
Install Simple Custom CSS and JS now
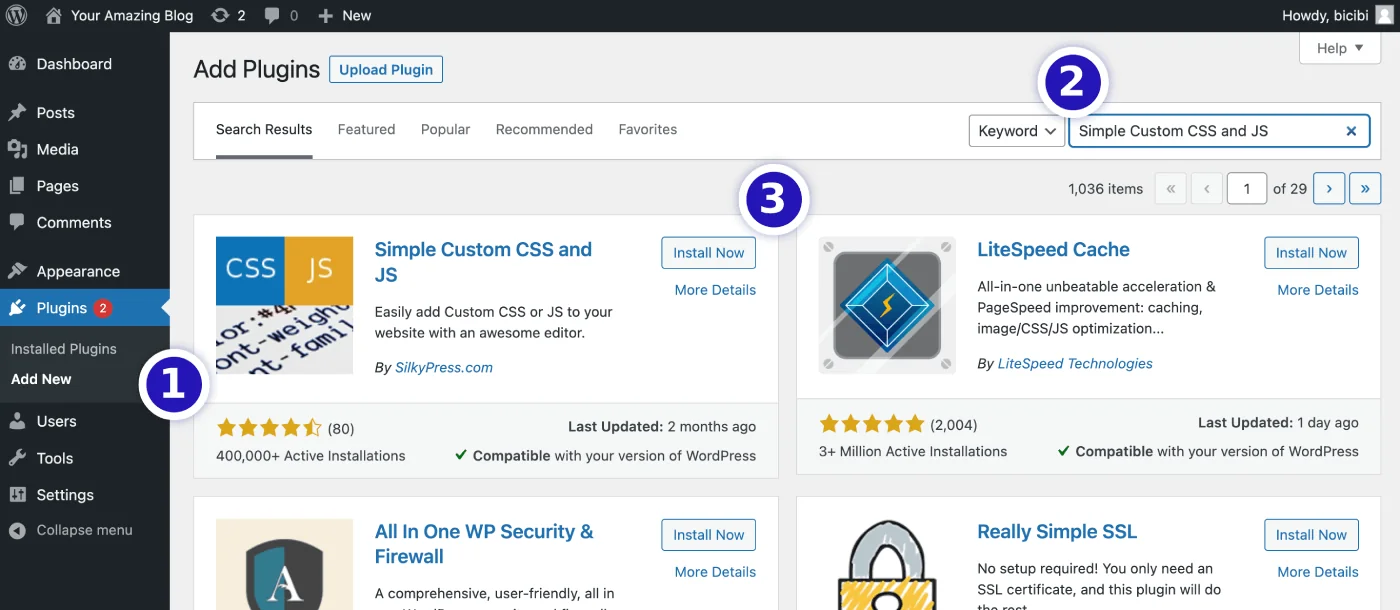pyautogui.click(x=708, y=253)
